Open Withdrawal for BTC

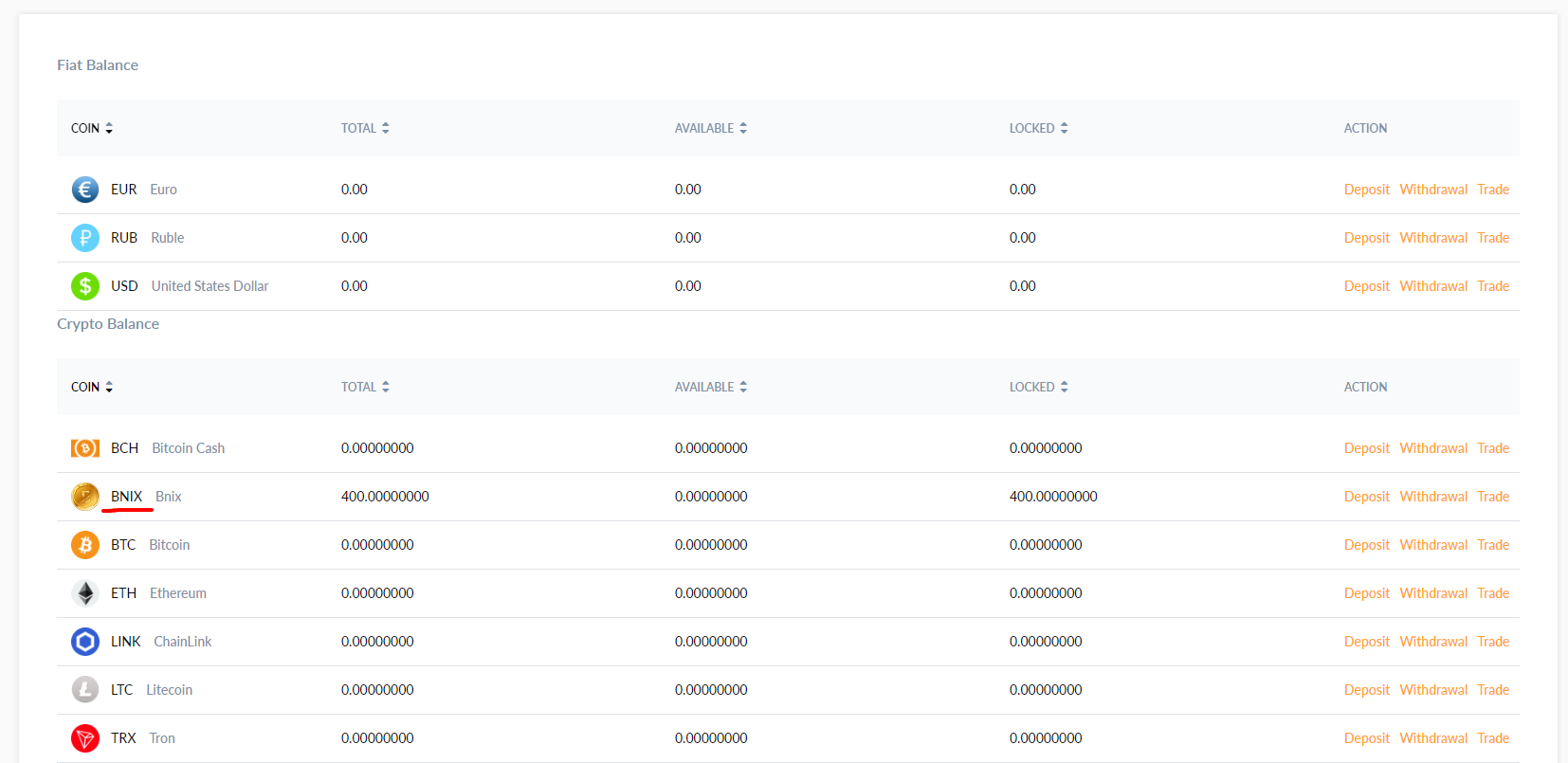point(1433,545)
